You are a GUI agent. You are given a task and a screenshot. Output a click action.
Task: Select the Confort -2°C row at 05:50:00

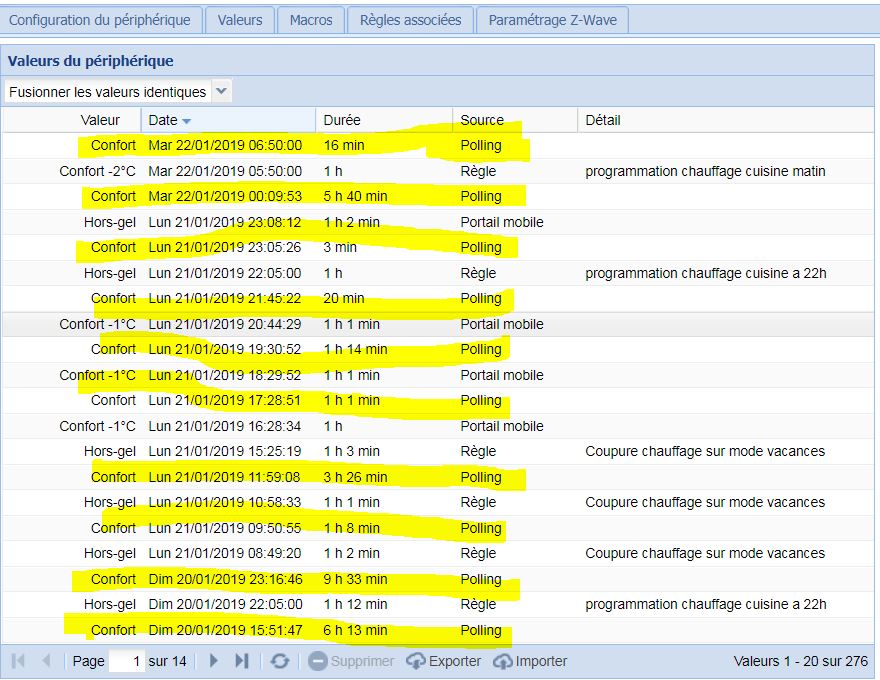pyautogui.click(x=300, y=171)
